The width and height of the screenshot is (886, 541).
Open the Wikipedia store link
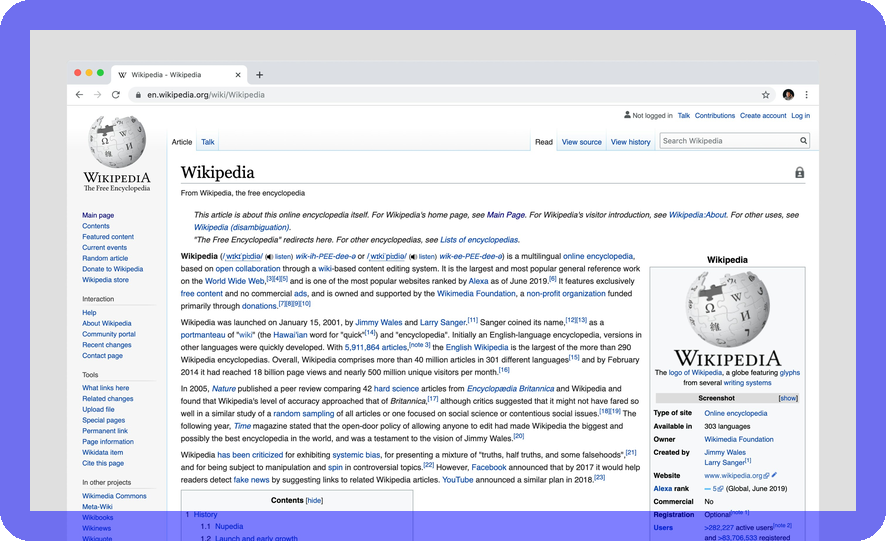105,280
